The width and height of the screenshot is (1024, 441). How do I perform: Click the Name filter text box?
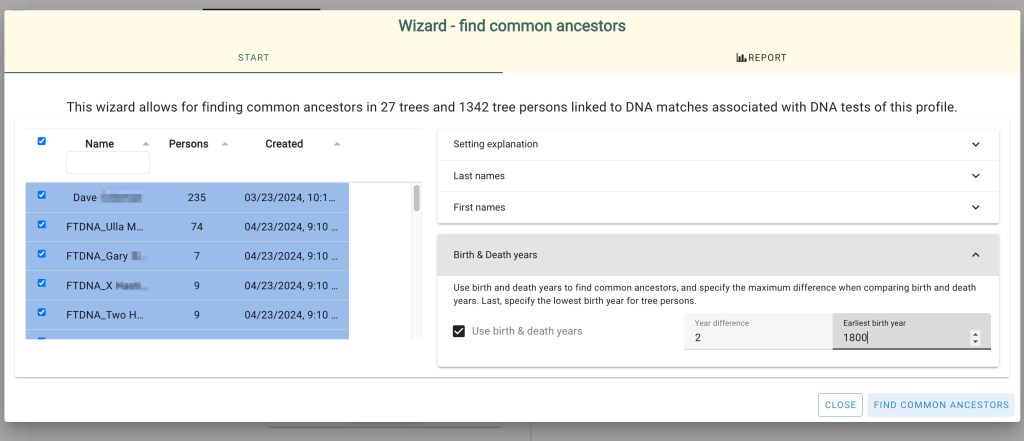coord(108,162)
